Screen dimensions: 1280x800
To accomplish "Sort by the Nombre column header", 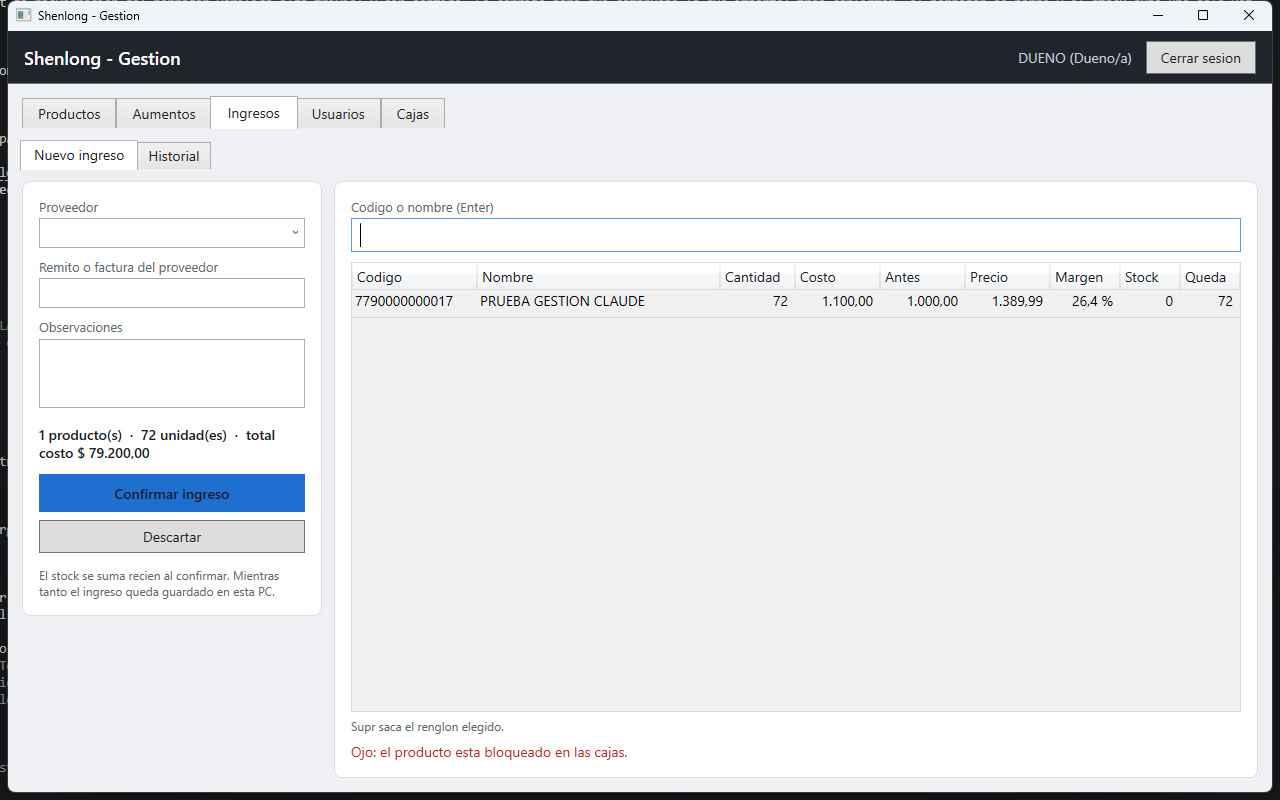I will [x=598, y=277].
